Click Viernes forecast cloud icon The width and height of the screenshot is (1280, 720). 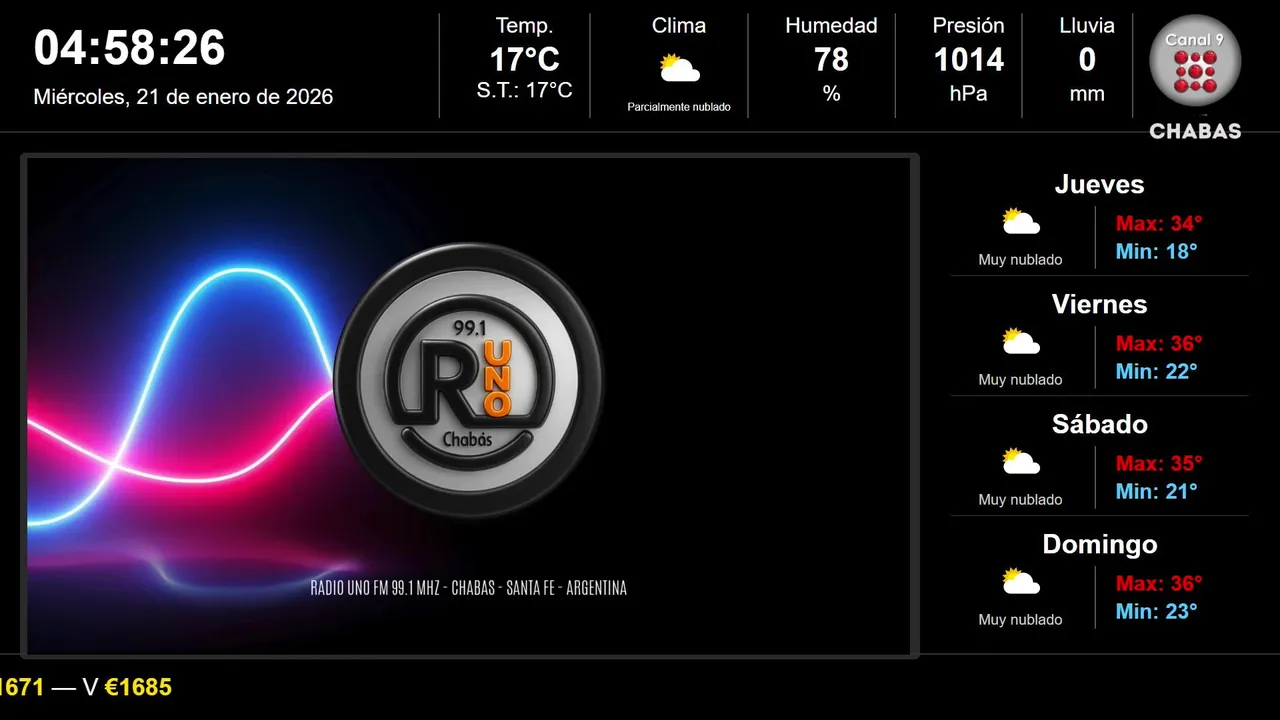1021,342
